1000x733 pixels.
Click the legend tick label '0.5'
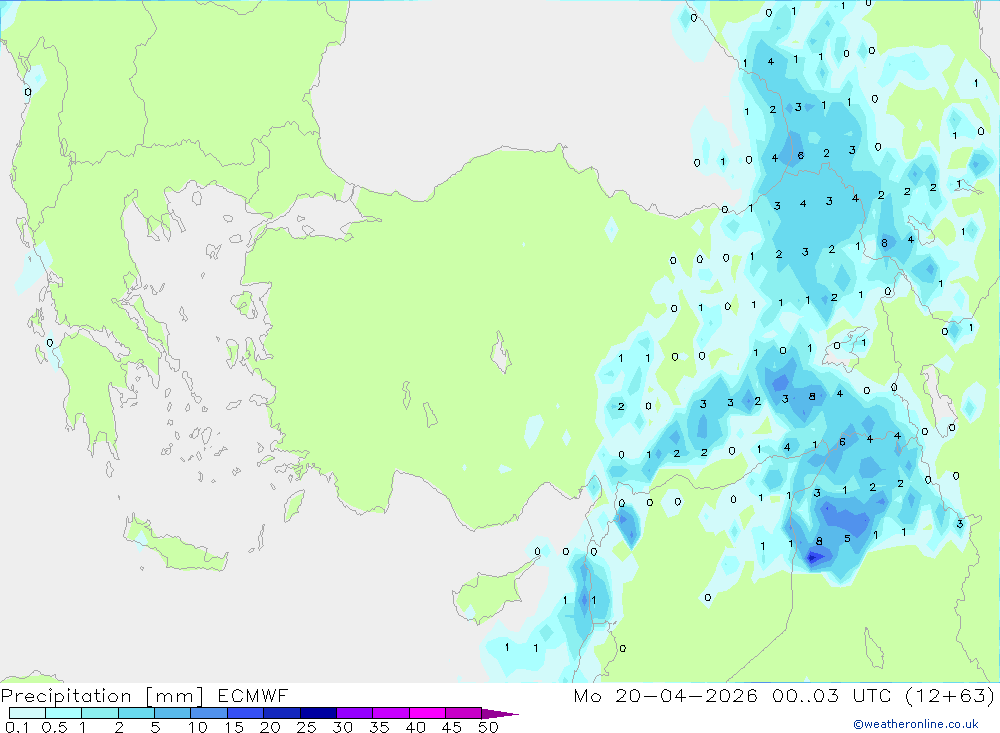pyautogui.click(x=54, y=727)
